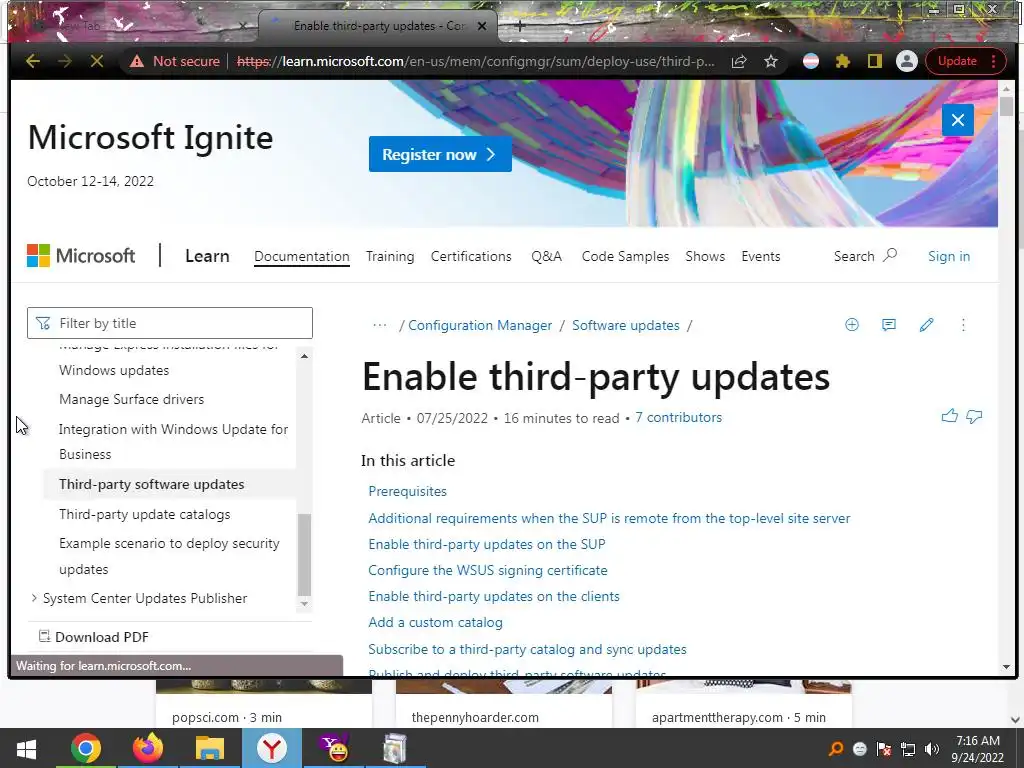Jump to Enable third-party updates on SUP

click(x=487, y=545)
